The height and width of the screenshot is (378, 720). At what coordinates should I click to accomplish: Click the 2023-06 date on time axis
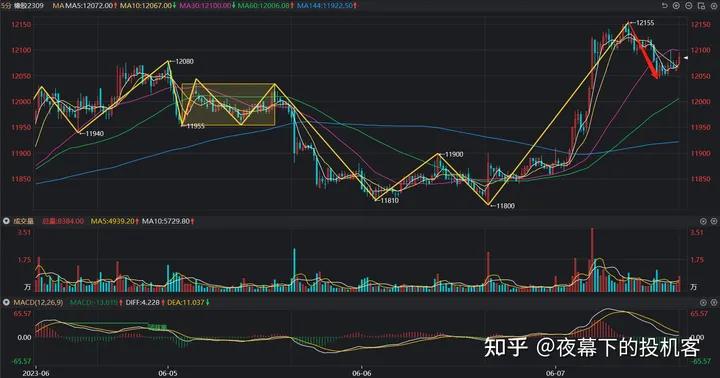pos(35,373)
